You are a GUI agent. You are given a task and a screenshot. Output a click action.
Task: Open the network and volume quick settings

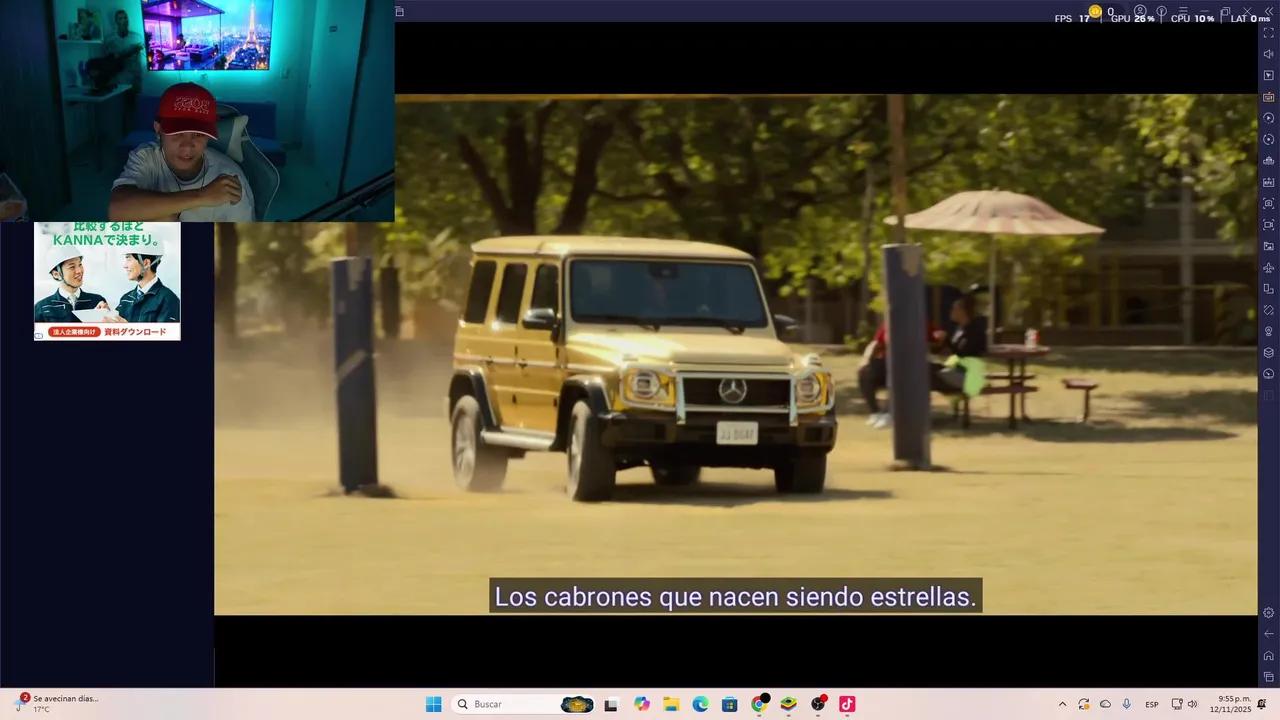click(1184, 704)
